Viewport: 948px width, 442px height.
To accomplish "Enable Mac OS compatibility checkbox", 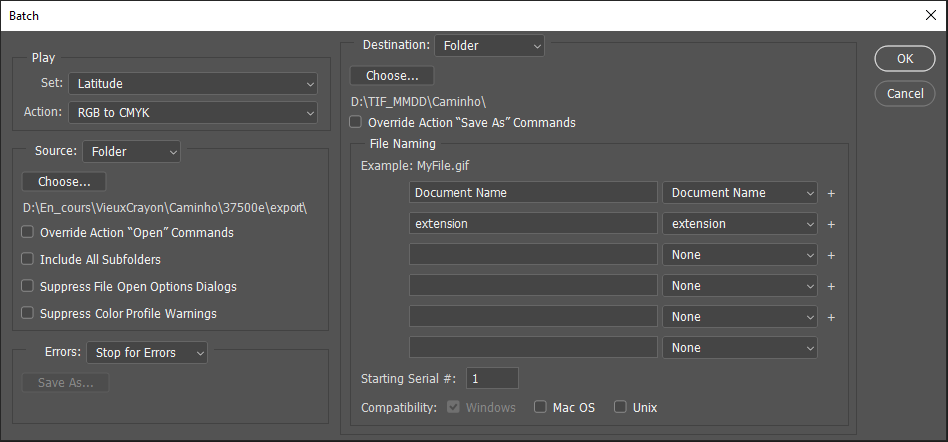I will click(x=540, y=408).
